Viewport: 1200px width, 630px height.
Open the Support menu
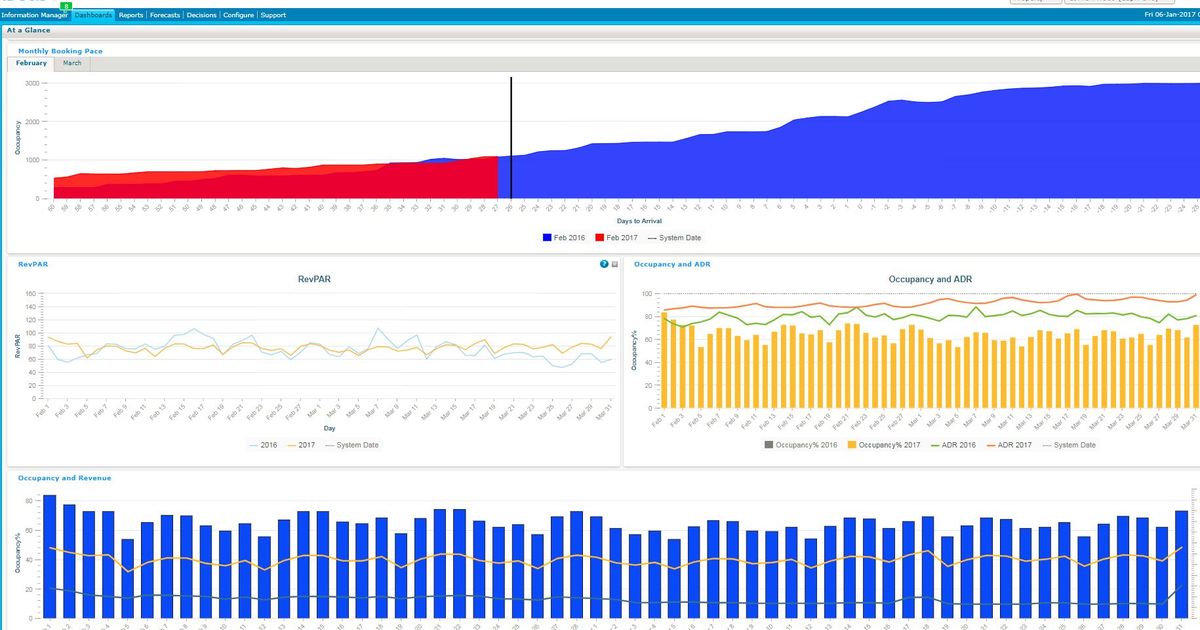pos(273,15)
